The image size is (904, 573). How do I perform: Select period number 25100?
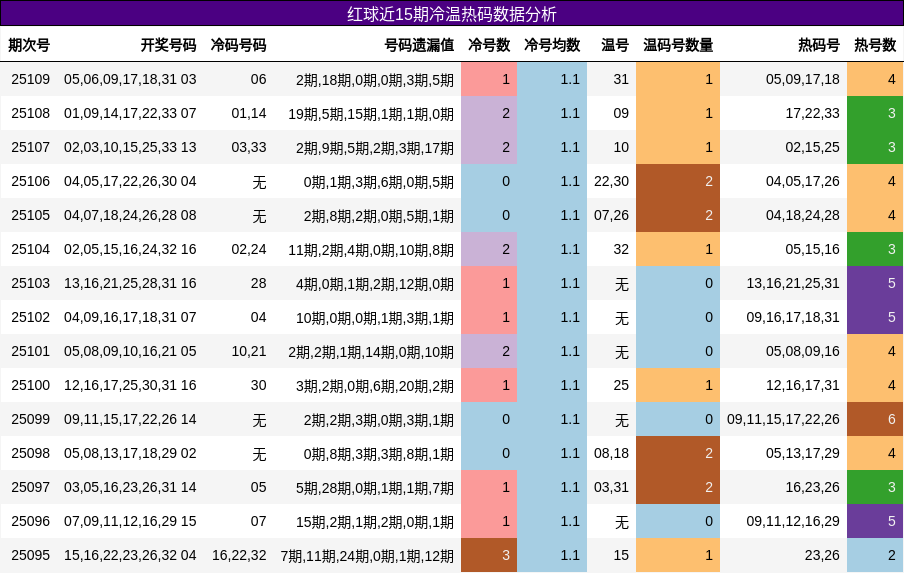(x=31, y=385)
